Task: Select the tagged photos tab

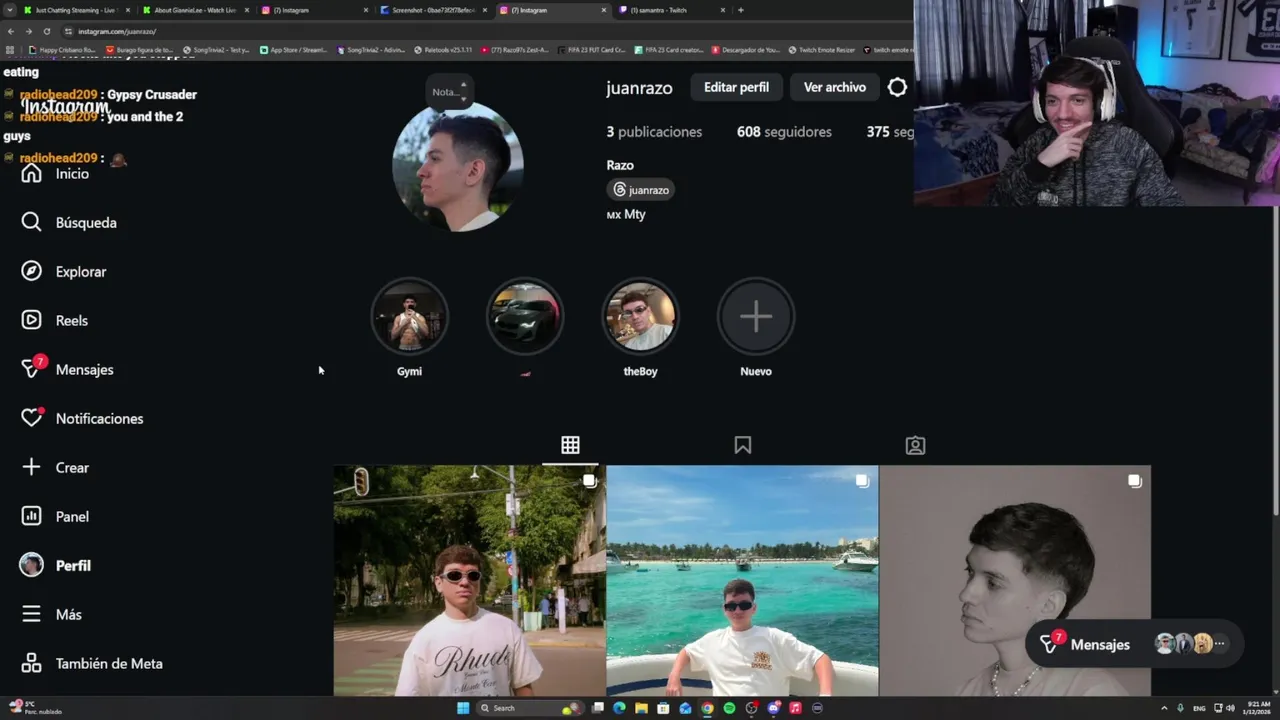Action: pos(915,445)
